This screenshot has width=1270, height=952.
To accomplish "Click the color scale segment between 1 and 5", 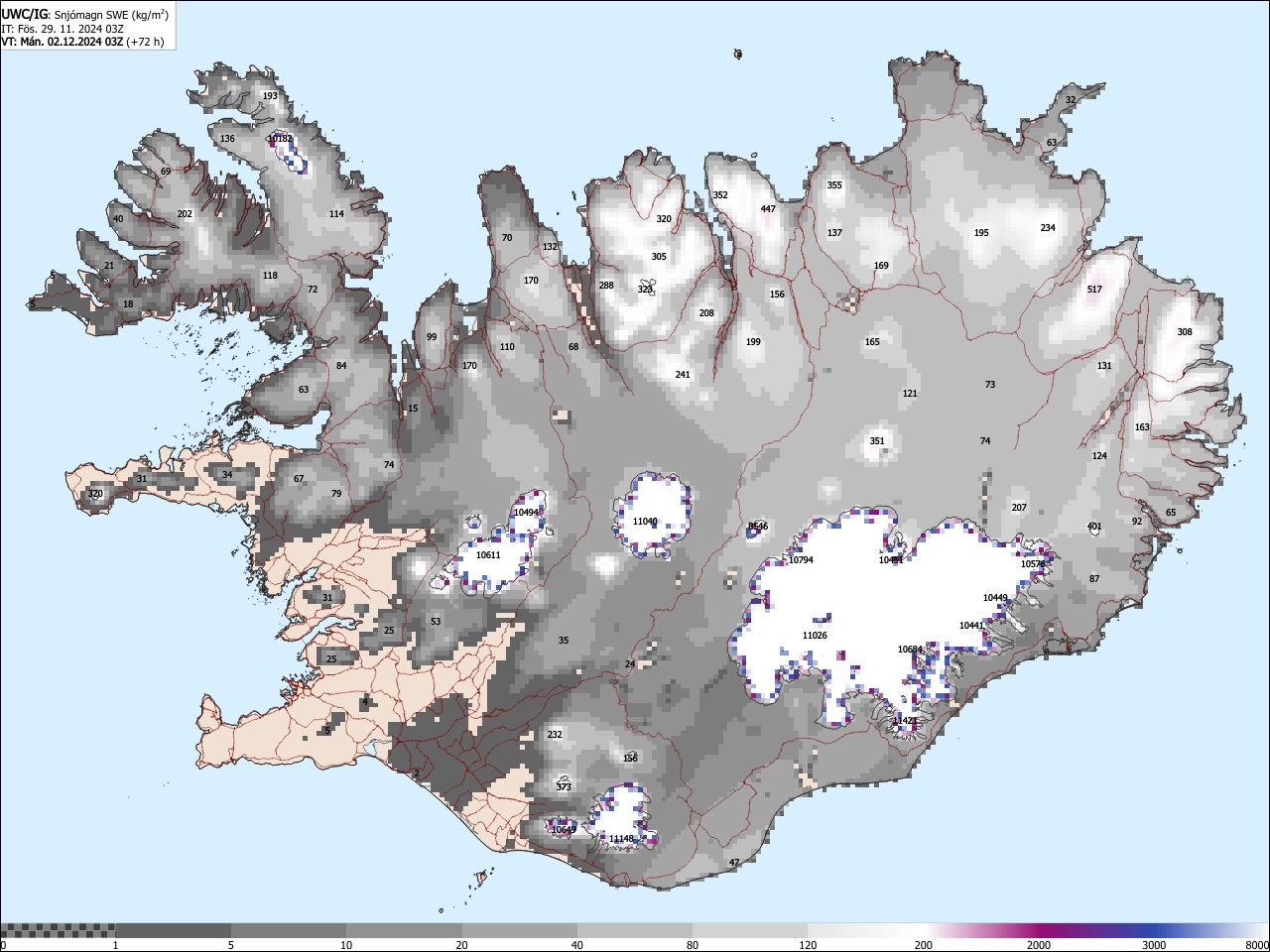I will tap(173, 930).
